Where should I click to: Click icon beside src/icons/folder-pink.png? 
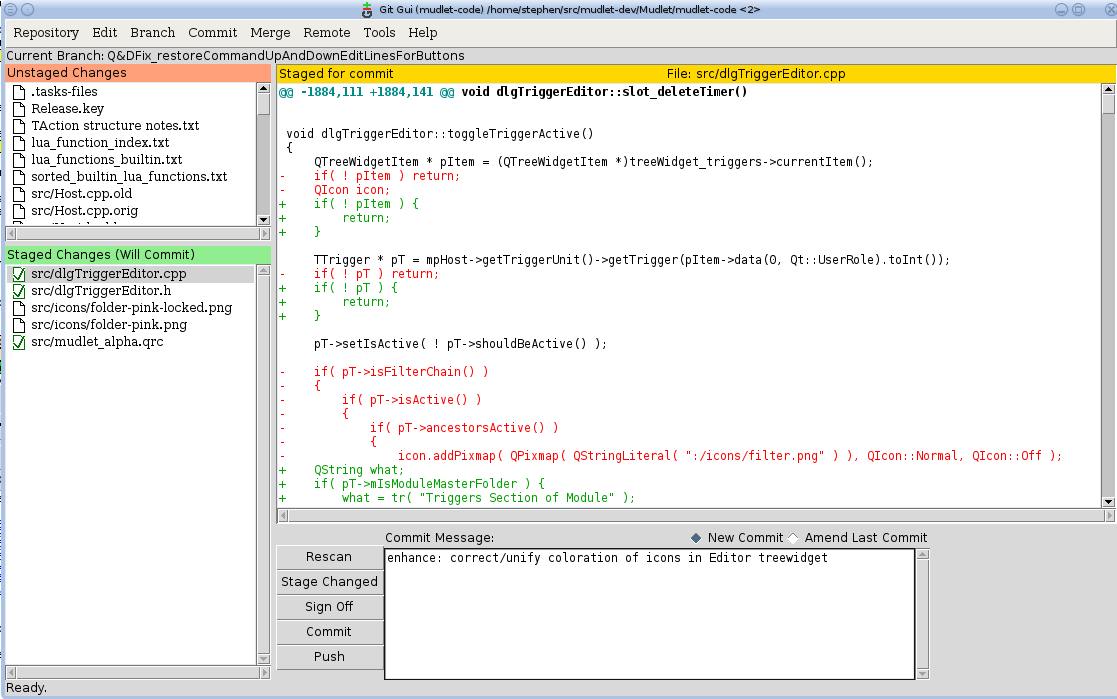19,326
